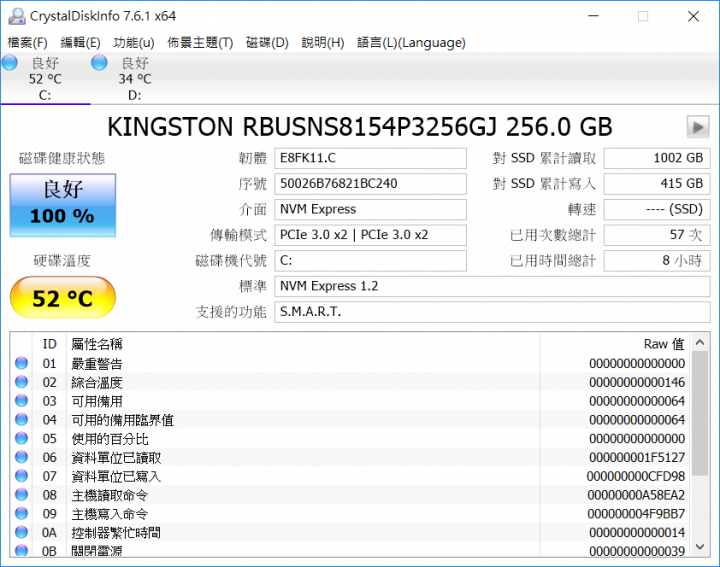
Task: Click the blue status orb for drive C:
Action: (10, 62)
